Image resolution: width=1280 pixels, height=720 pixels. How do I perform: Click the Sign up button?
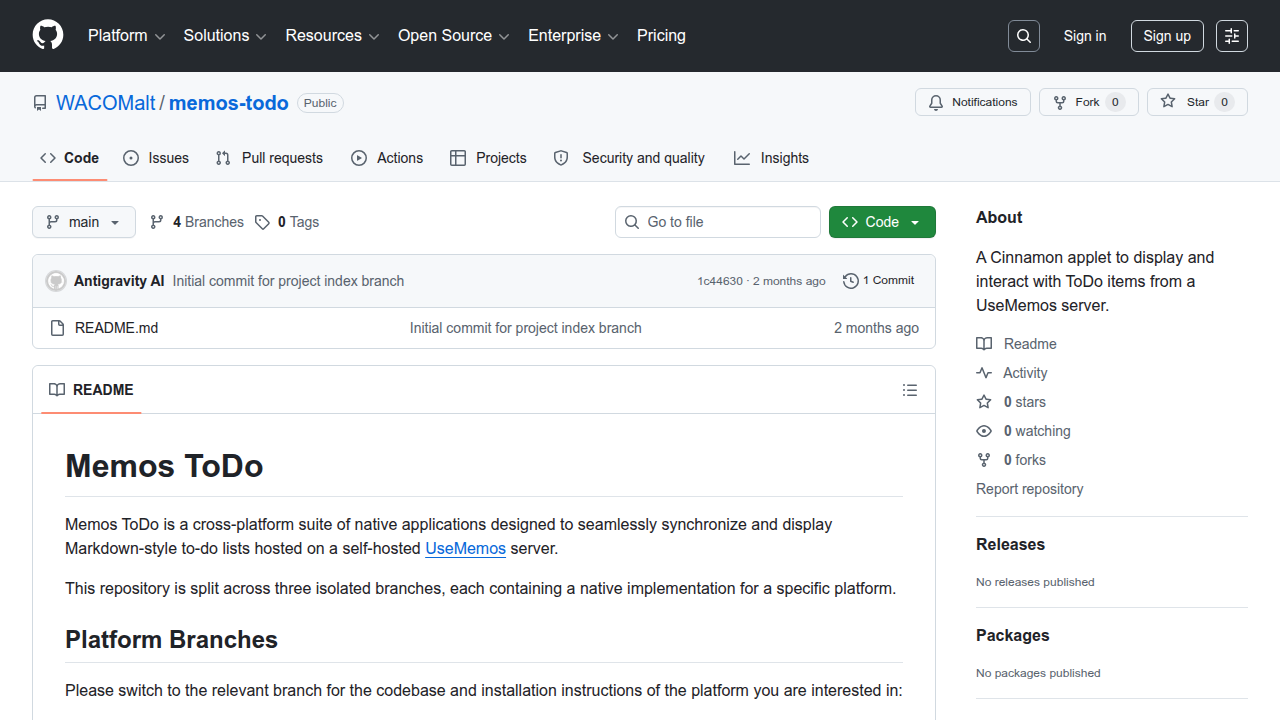1167,36
